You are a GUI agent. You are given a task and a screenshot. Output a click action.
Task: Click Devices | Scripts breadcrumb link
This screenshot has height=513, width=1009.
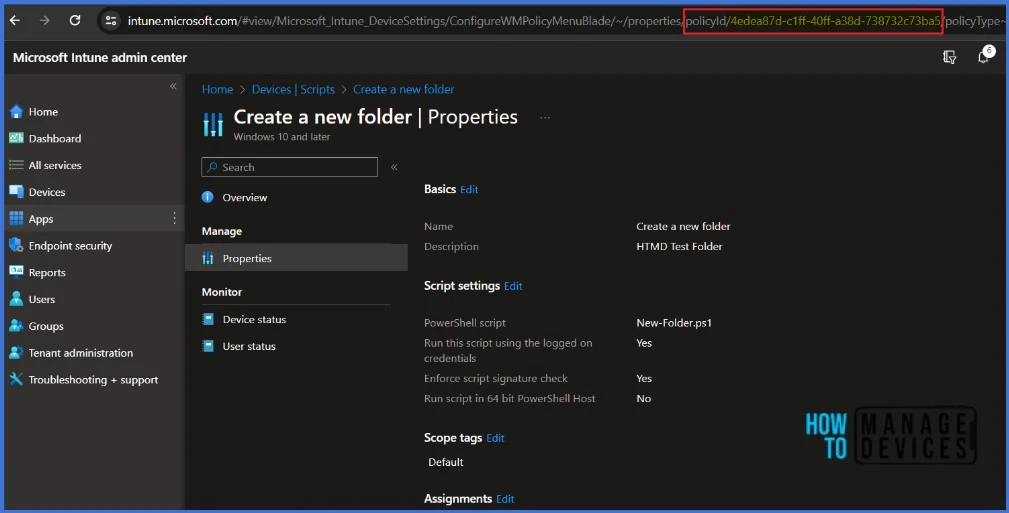coord(293,90)
